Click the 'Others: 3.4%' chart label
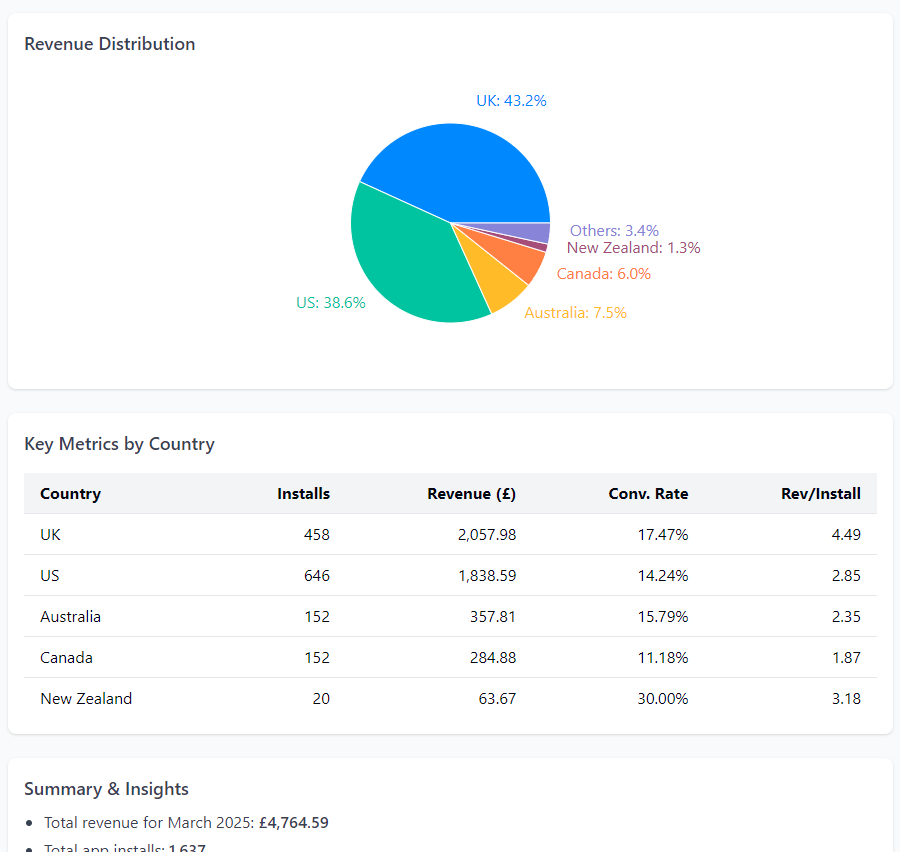900x852 pixels. pos(614,231)
